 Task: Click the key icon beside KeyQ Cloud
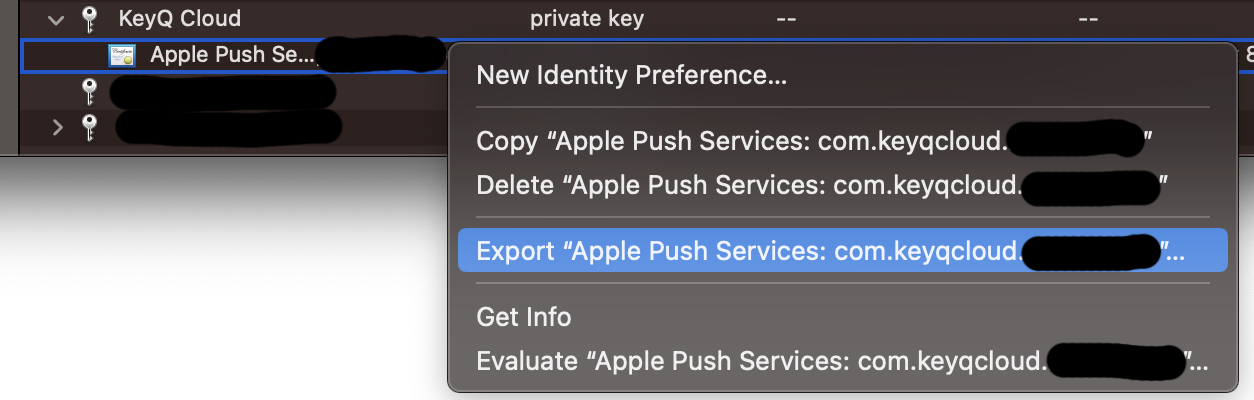(x=89, y=18)
